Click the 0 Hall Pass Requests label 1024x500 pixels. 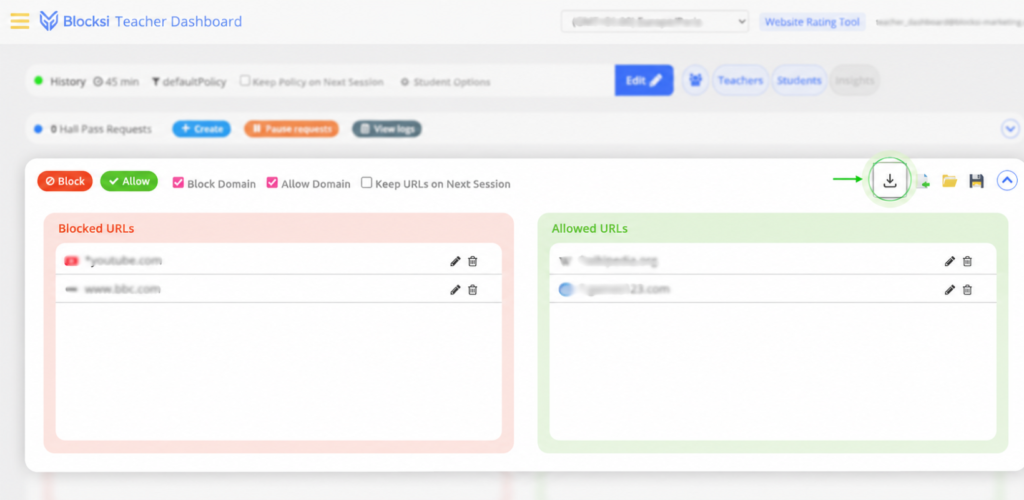point(101,129)
